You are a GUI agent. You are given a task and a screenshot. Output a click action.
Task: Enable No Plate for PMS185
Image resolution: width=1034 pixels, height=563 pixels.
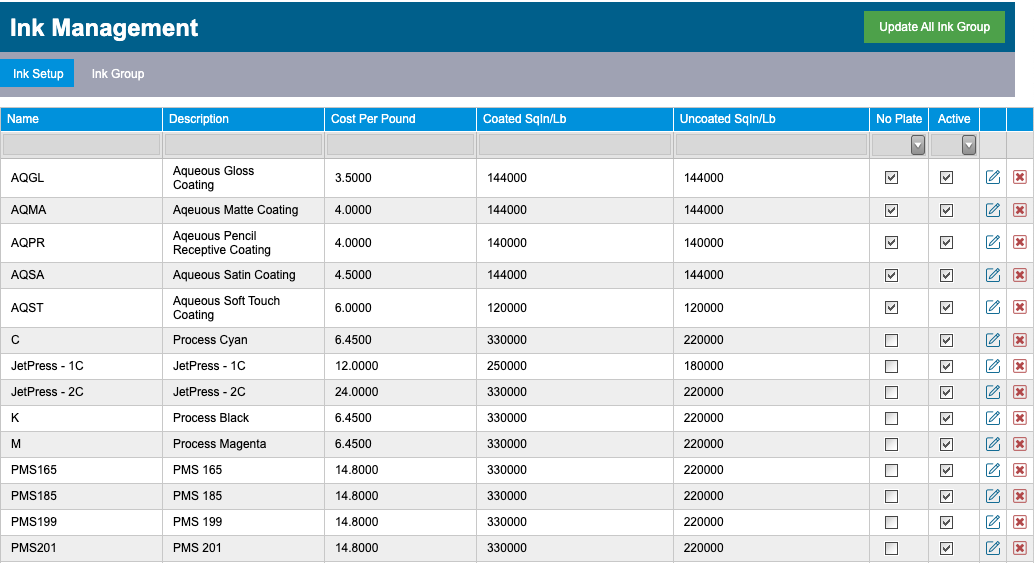pos(892,496)
